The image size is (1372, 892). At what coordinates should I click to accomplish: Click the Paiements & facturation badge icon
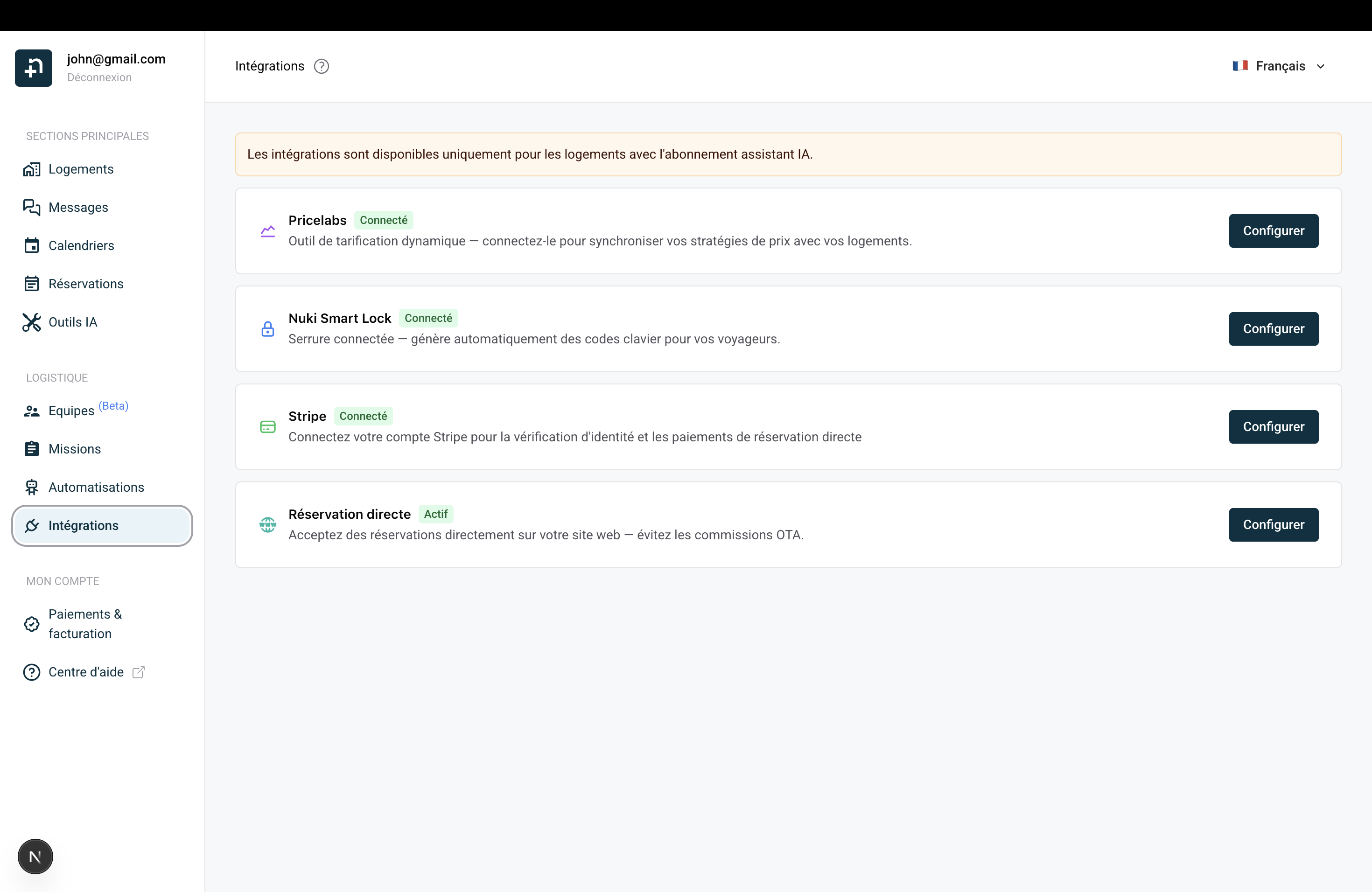pyautogui.click(x=32, y=624)
